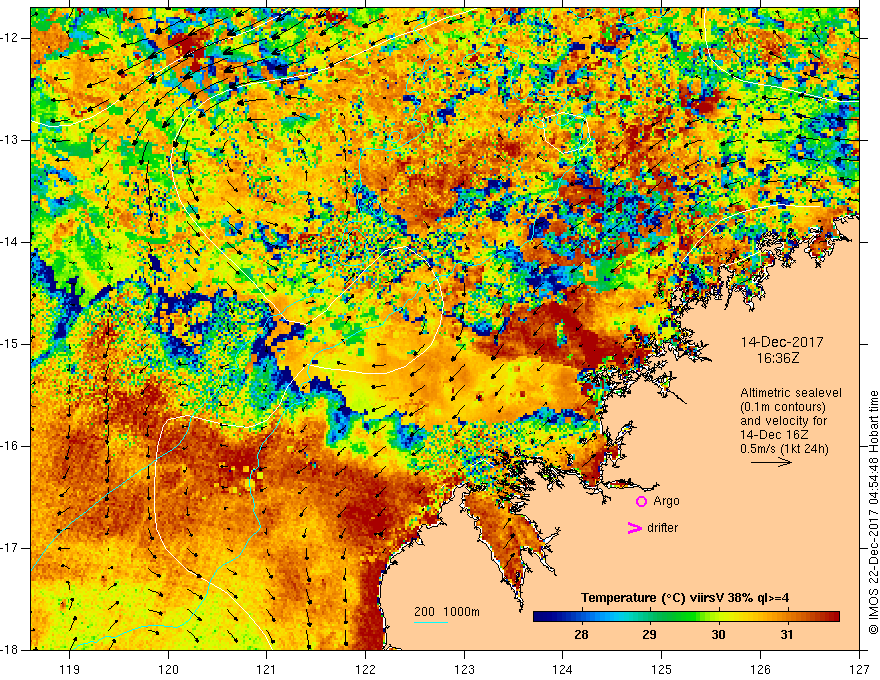Click the magenta Argo circle symbol
The image size is (880, 680).
click(x=641, y=501)
